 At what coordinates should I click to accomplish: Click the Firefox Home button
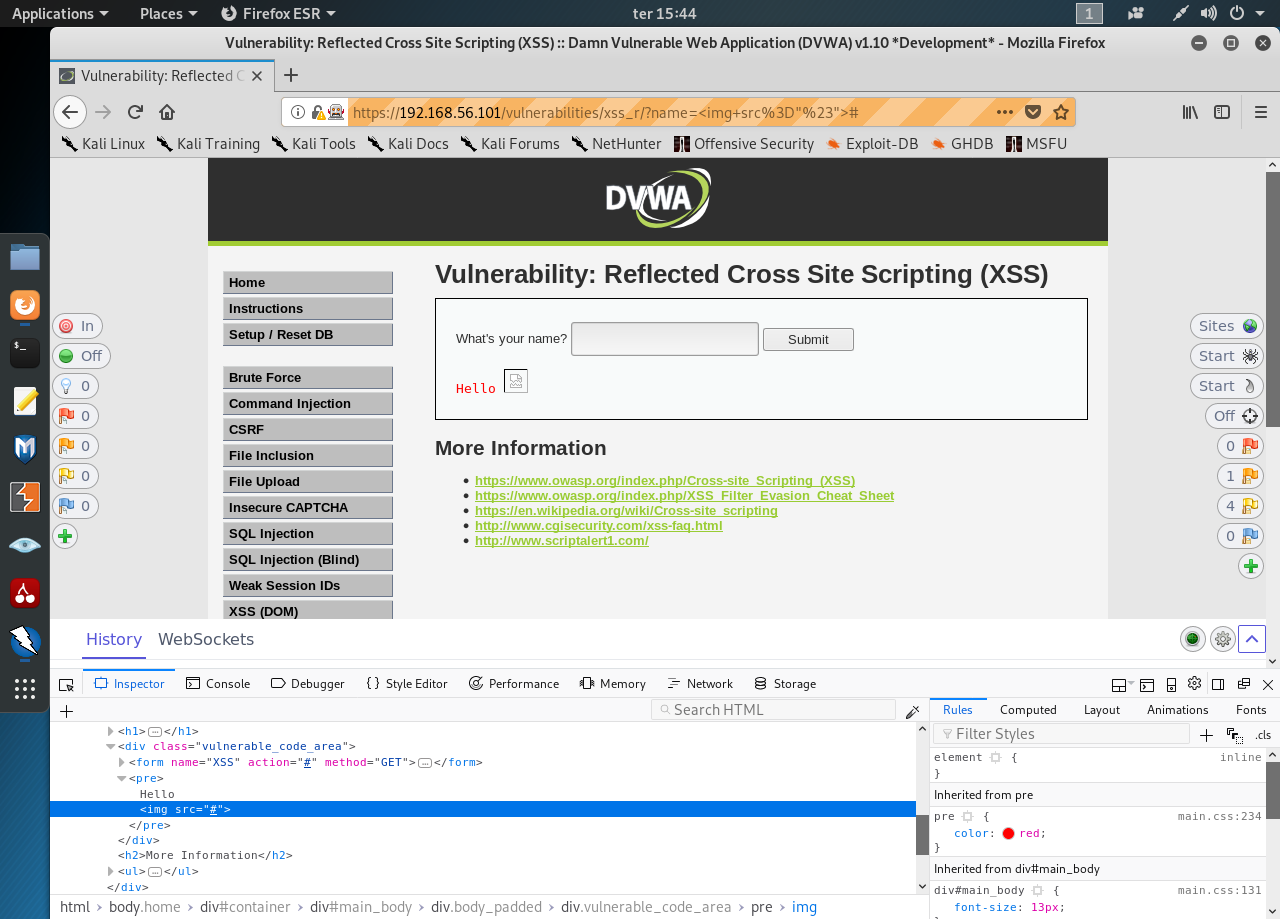point(167,112)
